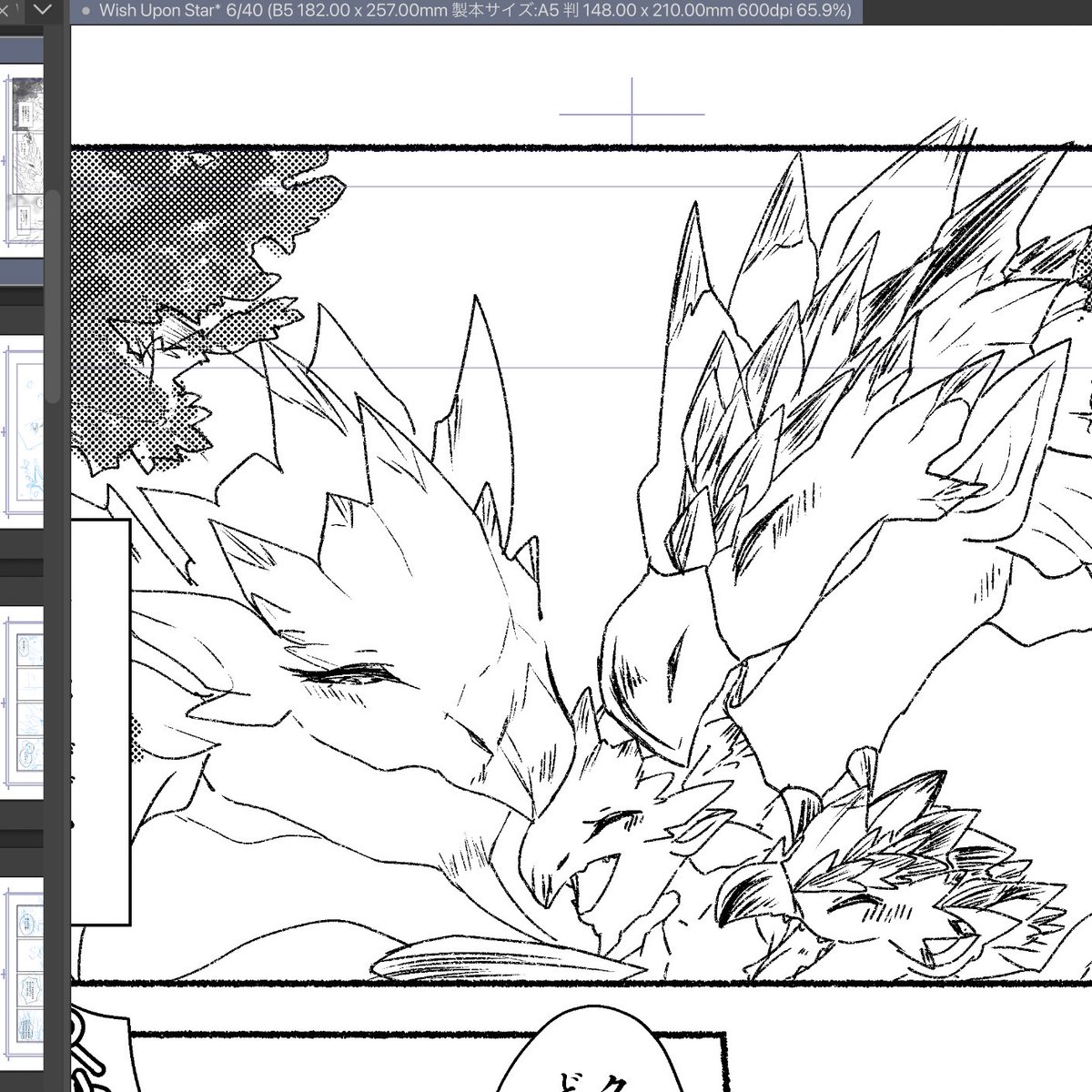Expand the page manager tab dropdown chevron
The image size is (1092, 1092).
pyautogui.click(x=42, y=11)
